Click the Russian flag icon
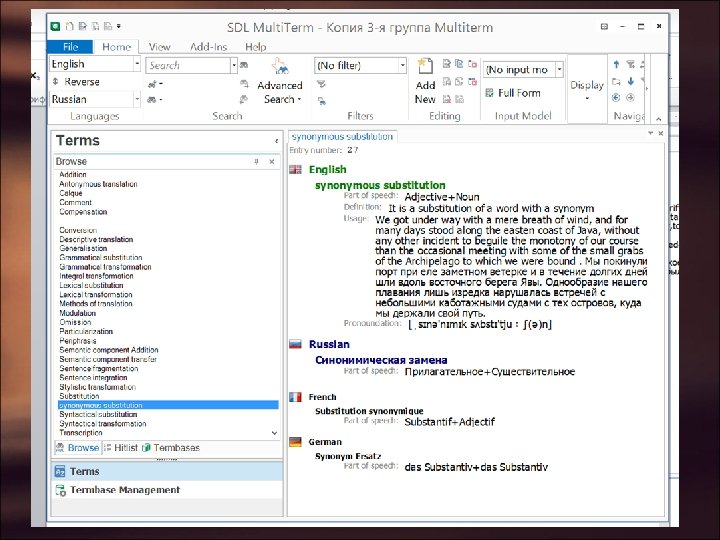Image resolution: width=720 pixels, height=540 pixels. point(295,344)
